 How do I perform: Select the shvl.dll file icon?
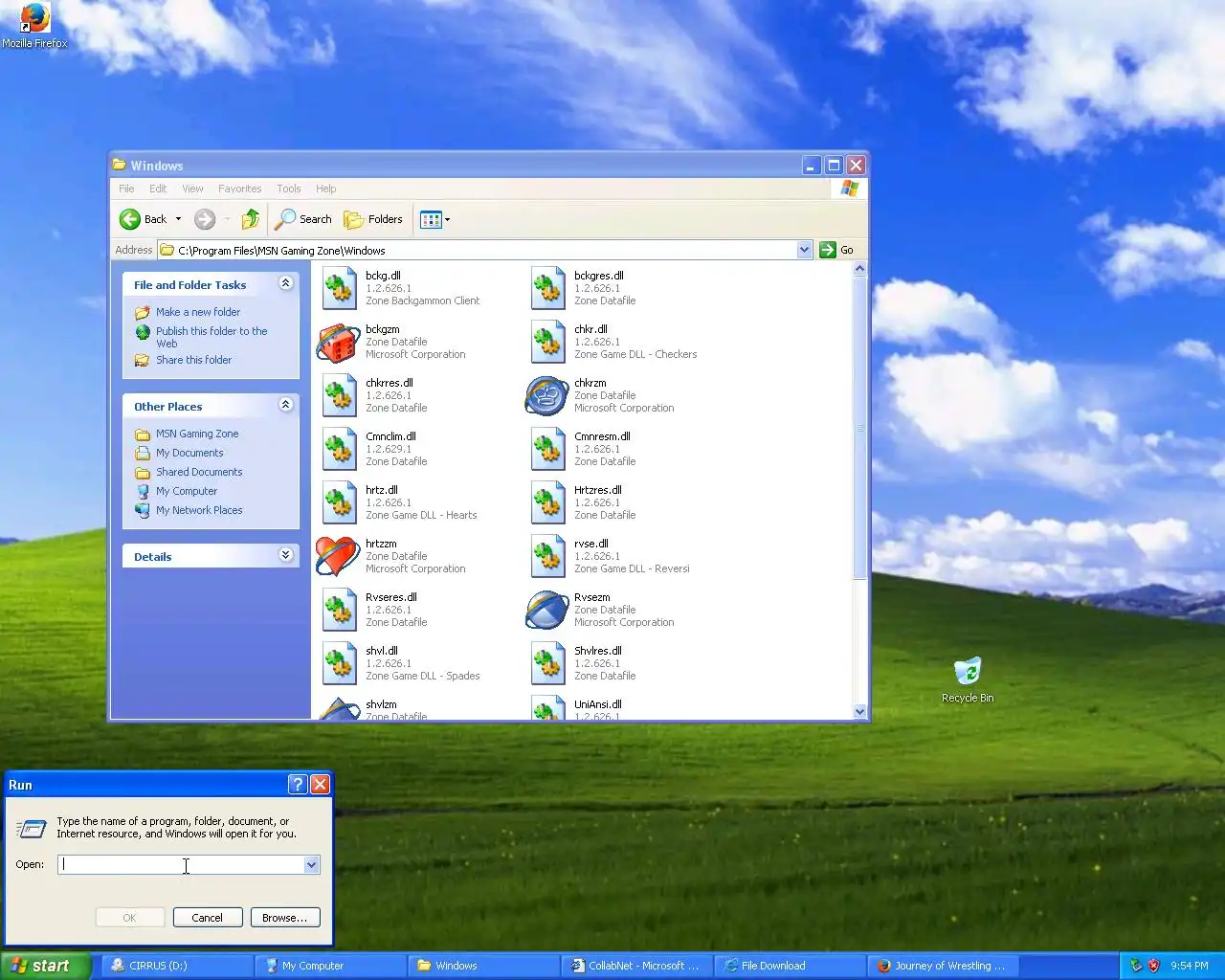pyautogui.click(x=339, y=664)
